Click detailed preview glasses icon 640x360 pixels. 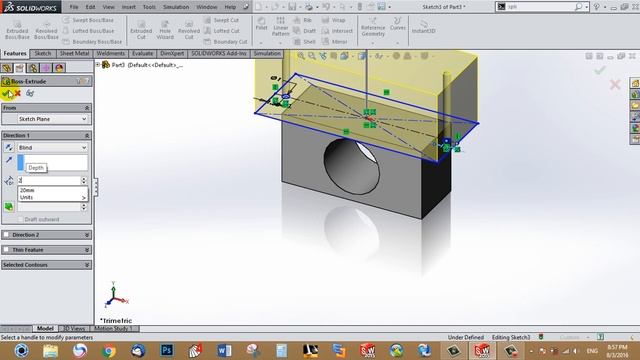point(30,93)
